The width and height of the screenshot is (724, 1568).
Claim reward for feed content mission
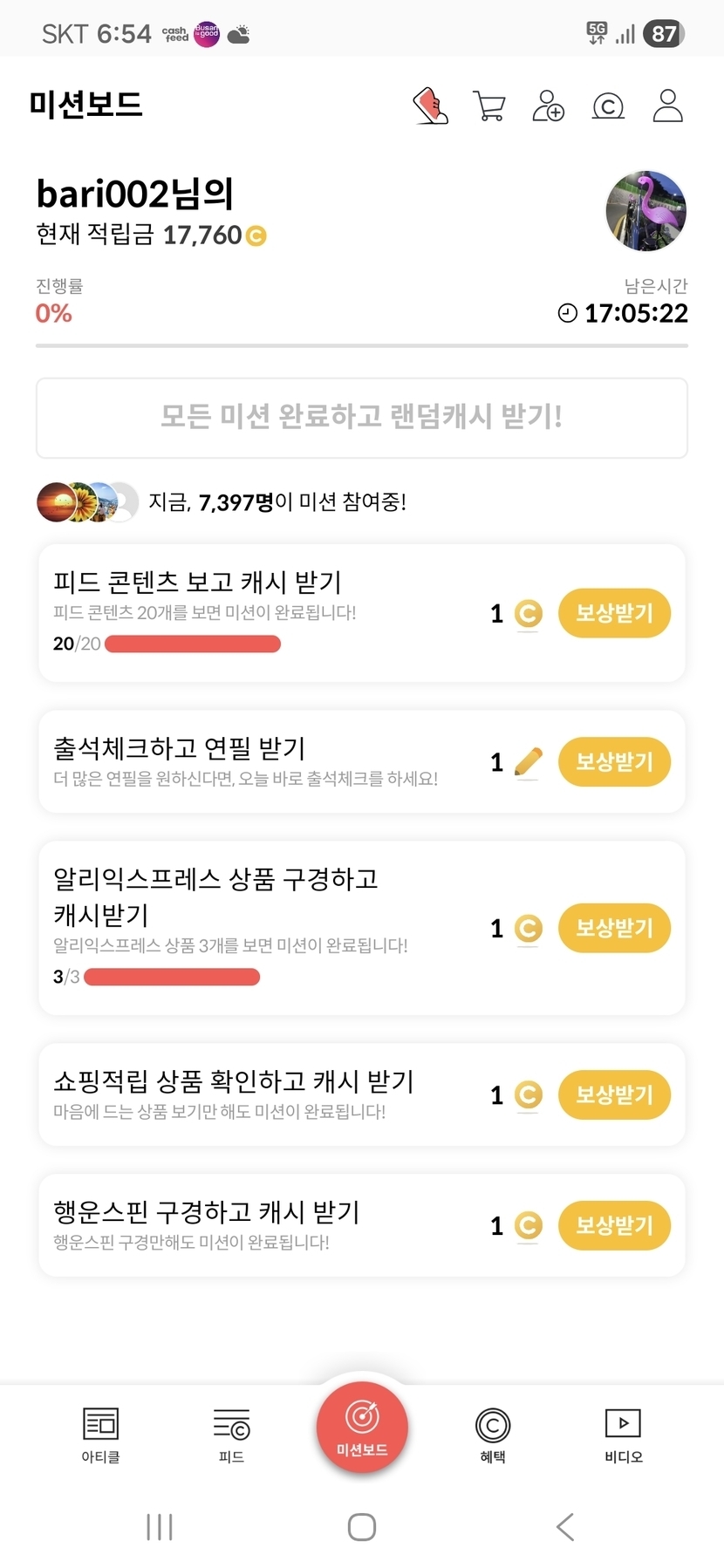614,613
